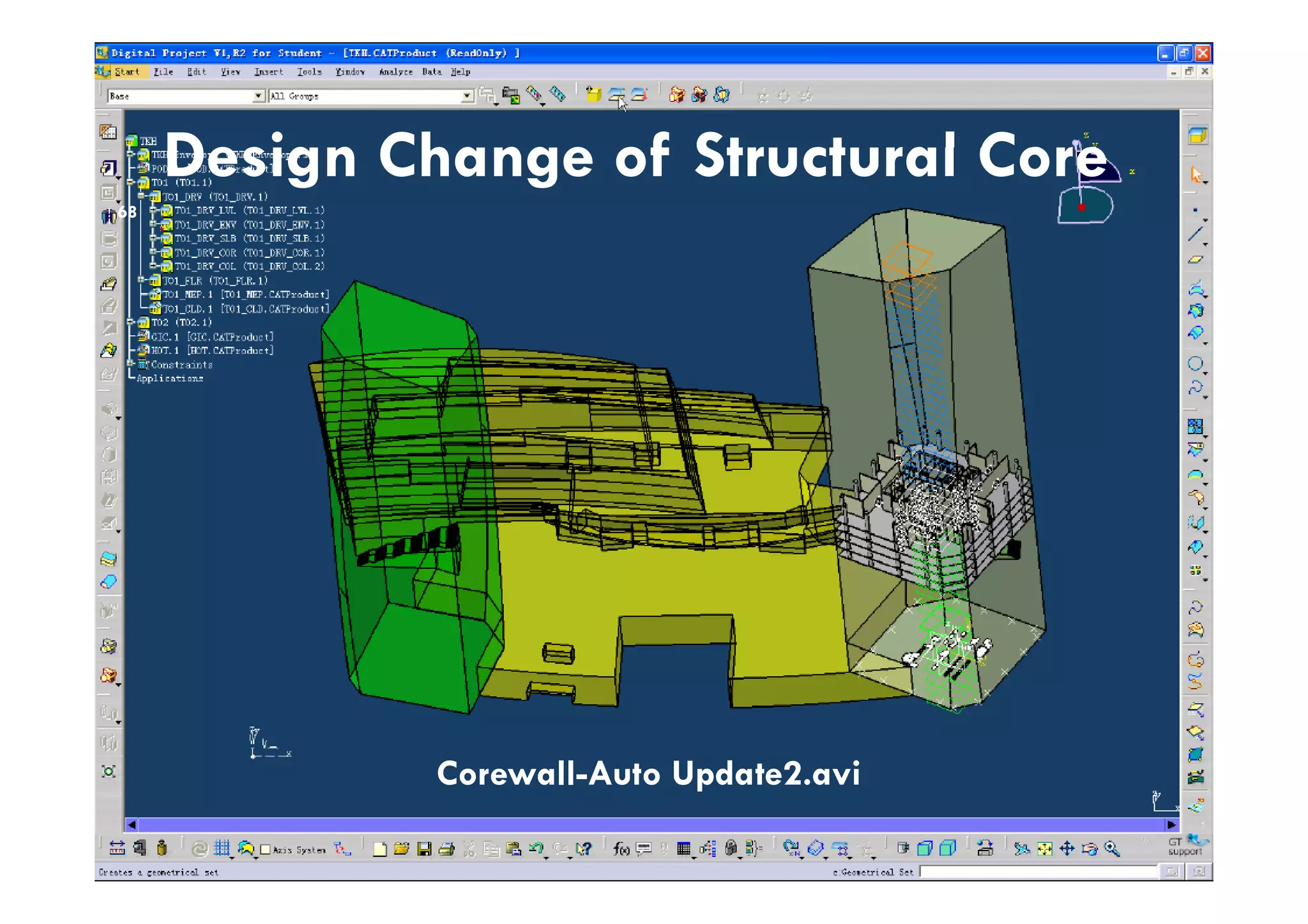Click the Print icon
Screen dimensions: 1308x924
447,849
